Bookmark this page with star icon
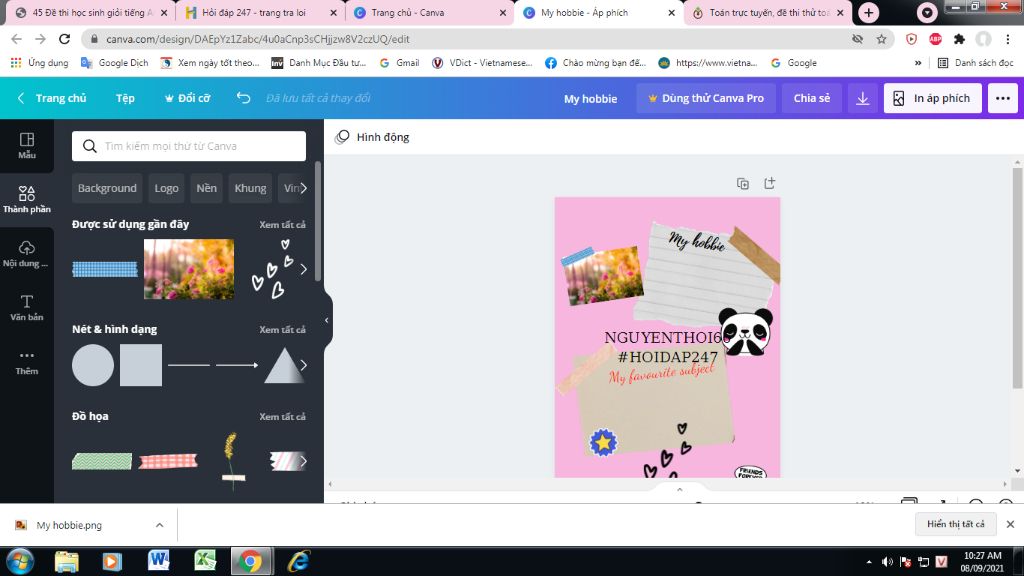 tap(882, 39)
